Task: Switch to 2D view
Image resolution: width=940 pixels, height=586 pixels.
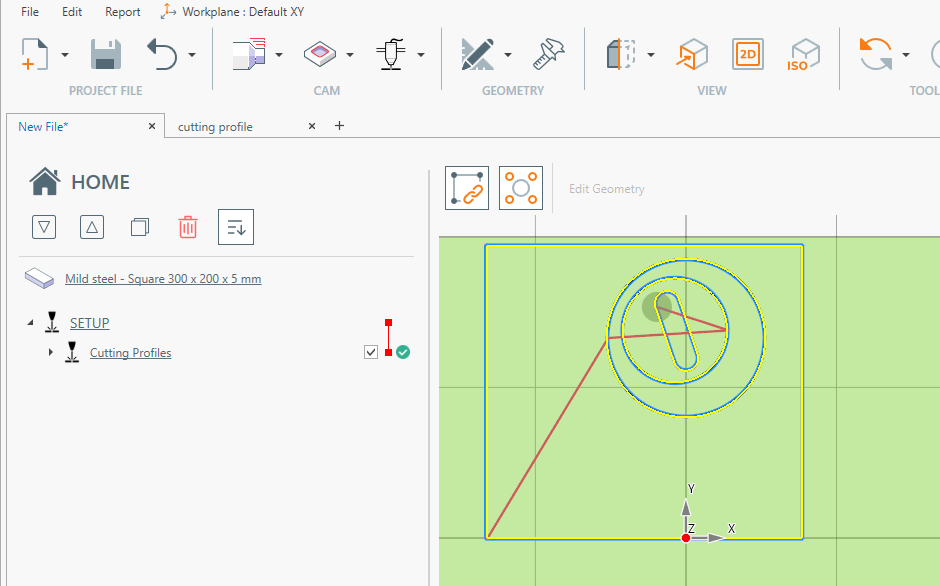Action: [747, 54]
